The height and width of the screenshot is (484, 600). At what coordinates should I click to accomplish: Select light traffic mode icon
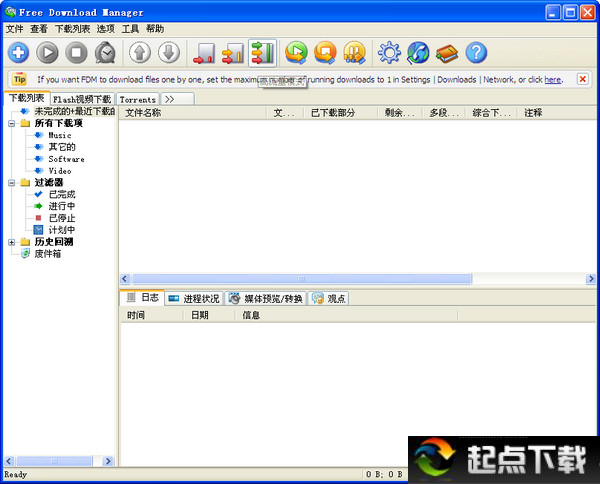point(204,53)
